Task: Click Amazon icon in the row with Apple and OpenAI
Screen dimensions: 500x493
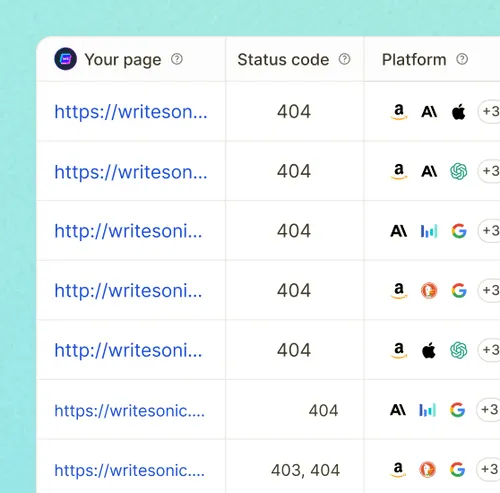Action: click(399, 350)
